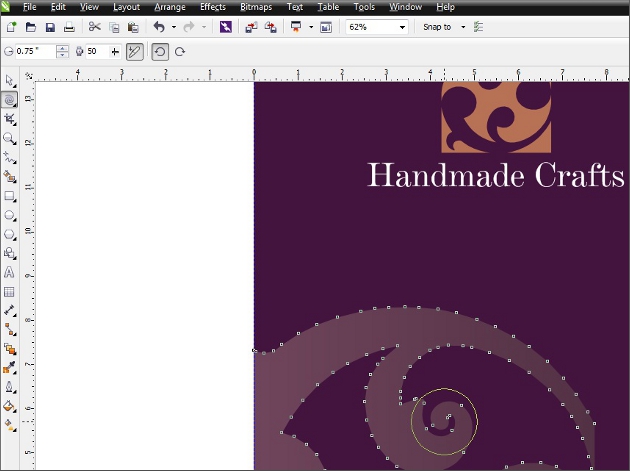Enable counterclockwise twirl direction
The image size is (630, 471).
(x=160, y=52)
